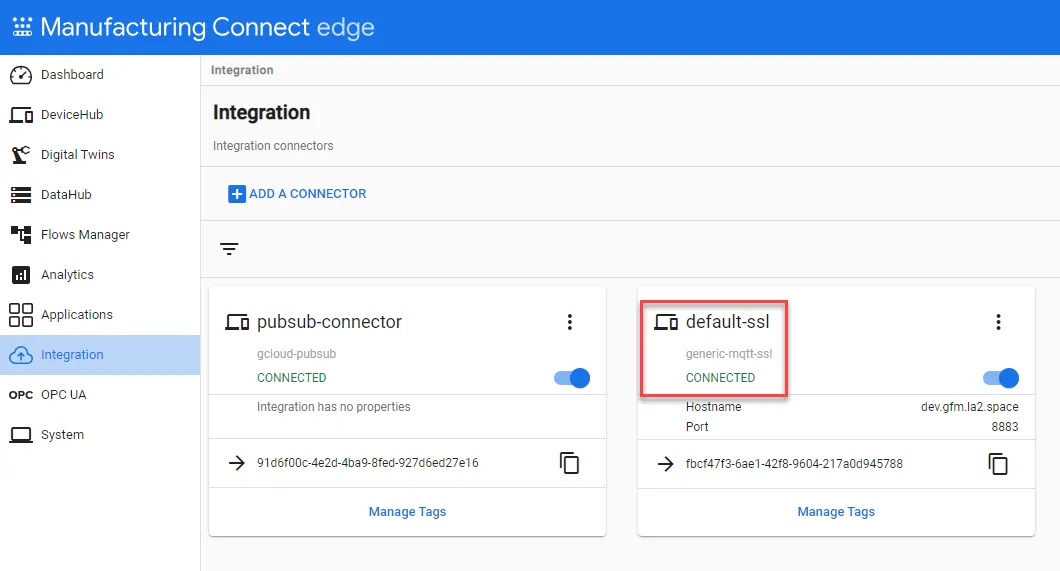Click CONNECTED status on pubsub-connector
The height and width of the screenshot is (571, 1060).
pyautogui.click(x=291, y=378)
